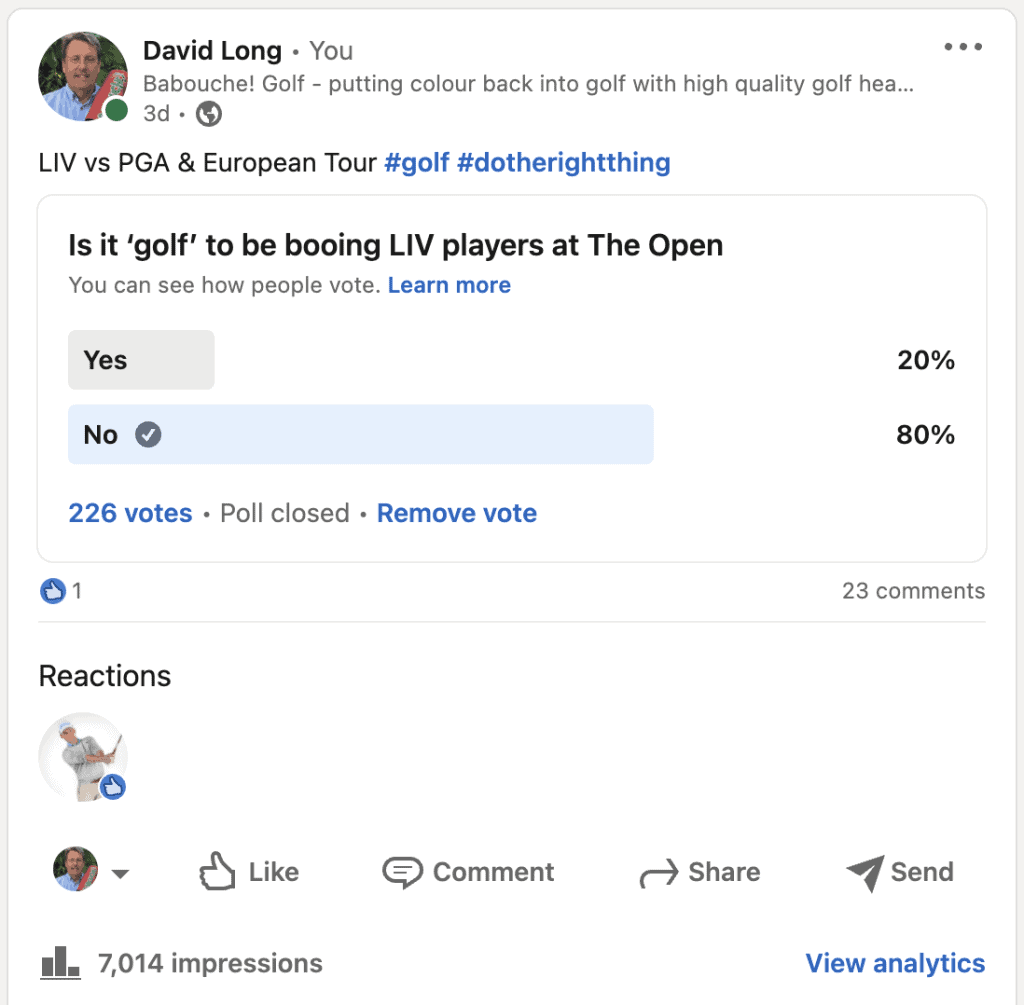Click the blue like reaction count icon

(52, 591)
